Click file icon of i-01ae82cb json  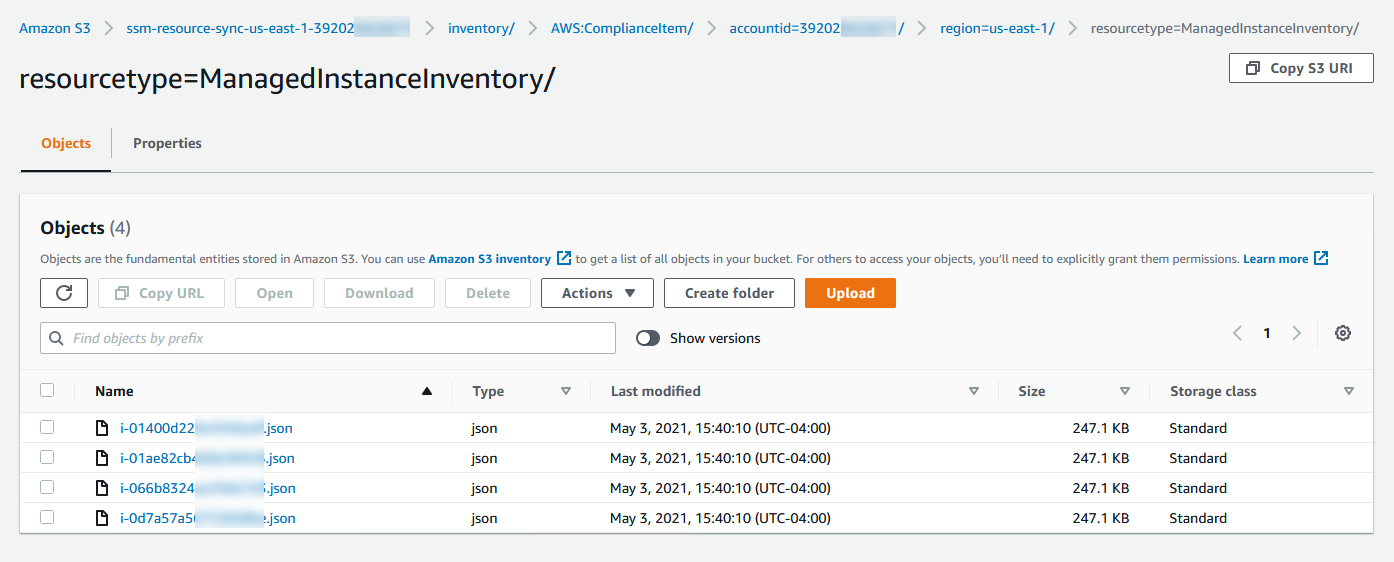[x=101, y=458]
